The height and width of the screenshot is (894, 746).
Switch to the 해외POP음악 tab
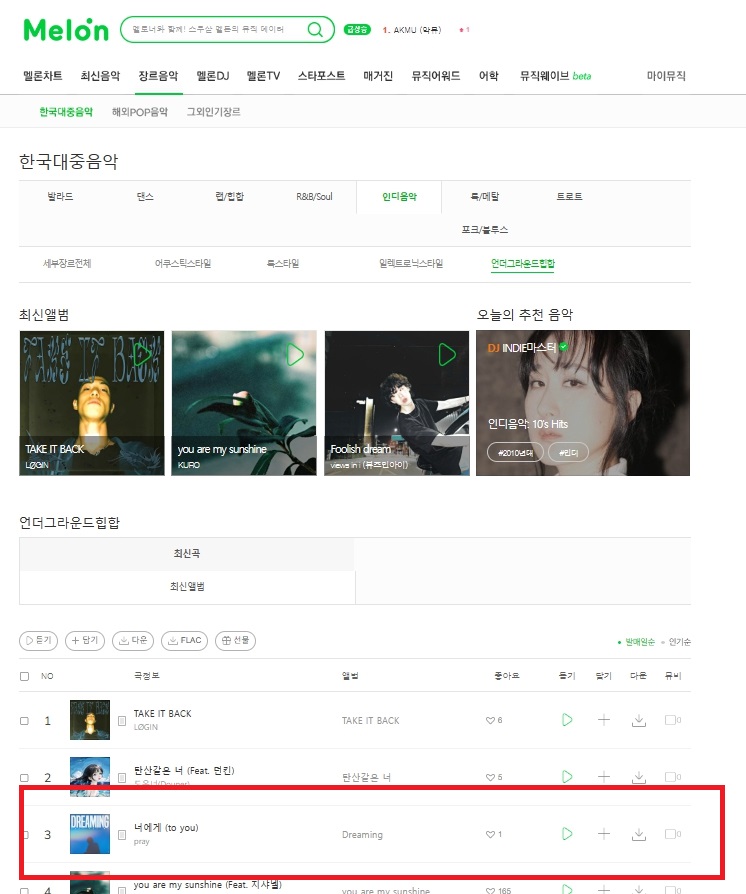click(x=140, y=112)
